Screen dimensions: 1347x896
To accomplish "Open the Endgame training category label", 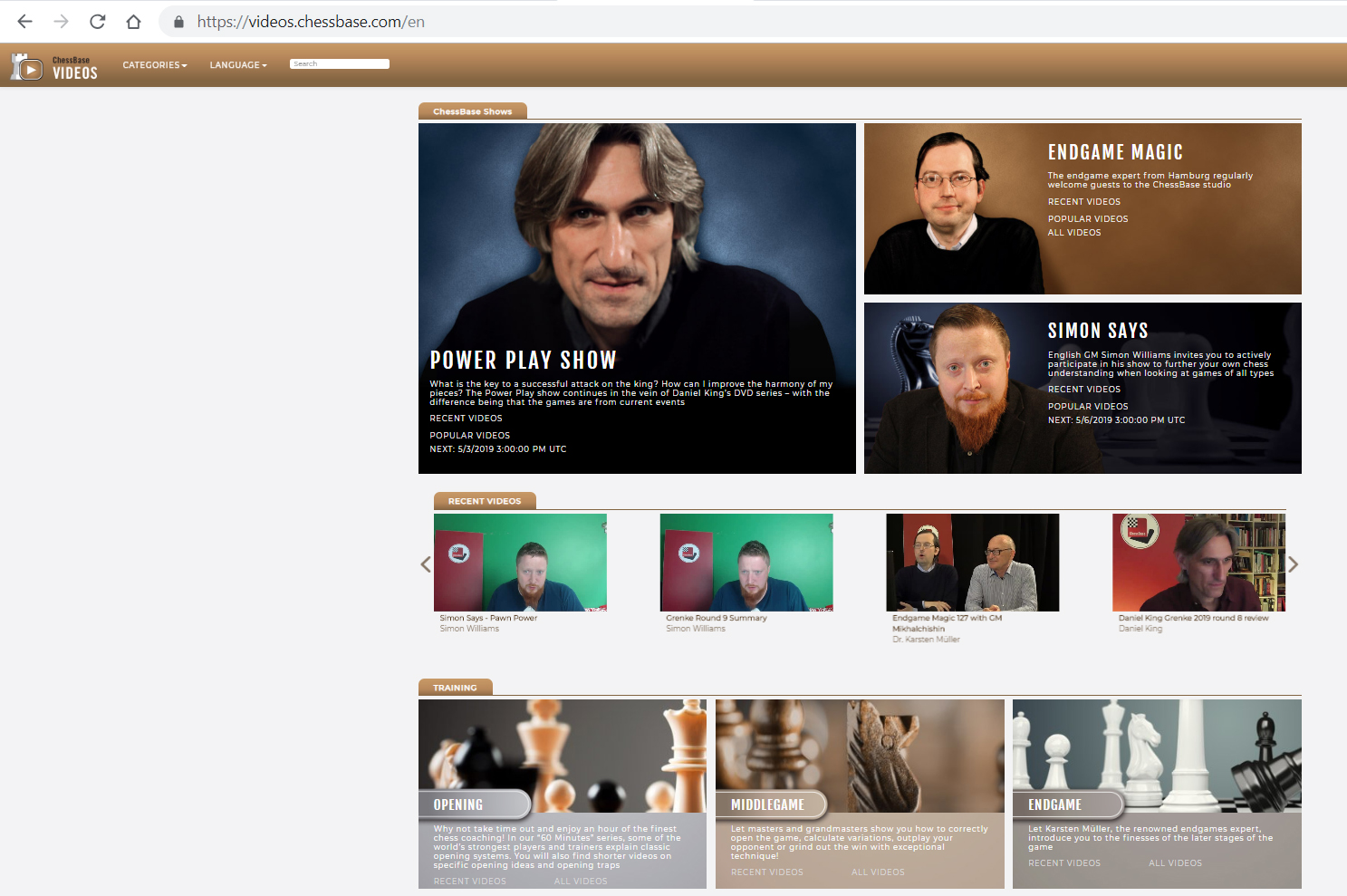I will pyautogui.click(x=1054, y=804).
